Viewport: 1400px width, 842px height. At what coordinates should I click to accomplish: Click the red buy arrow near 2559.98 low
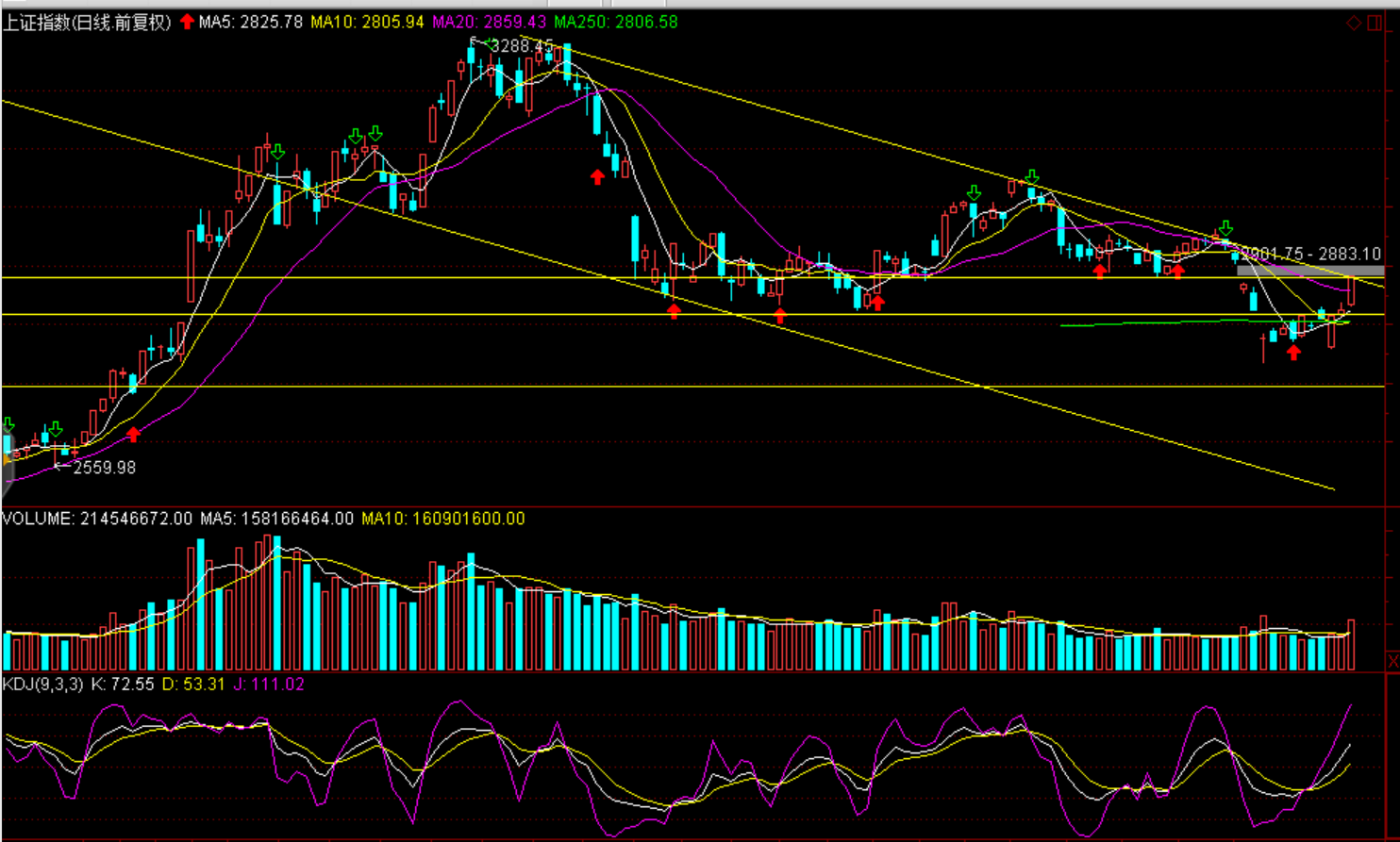click(133, 434)
